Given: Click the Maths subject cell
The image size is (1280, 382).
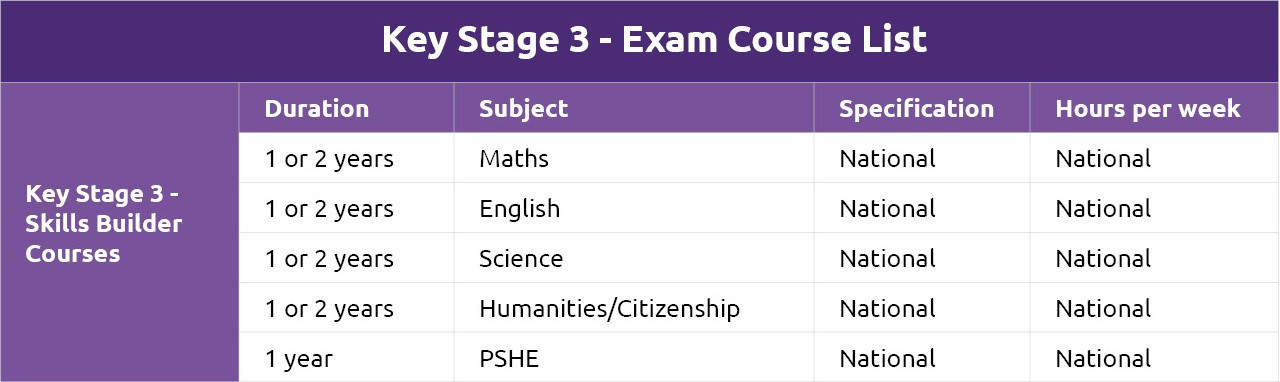Looking at the screenshot, I should [x=633, y=158].
